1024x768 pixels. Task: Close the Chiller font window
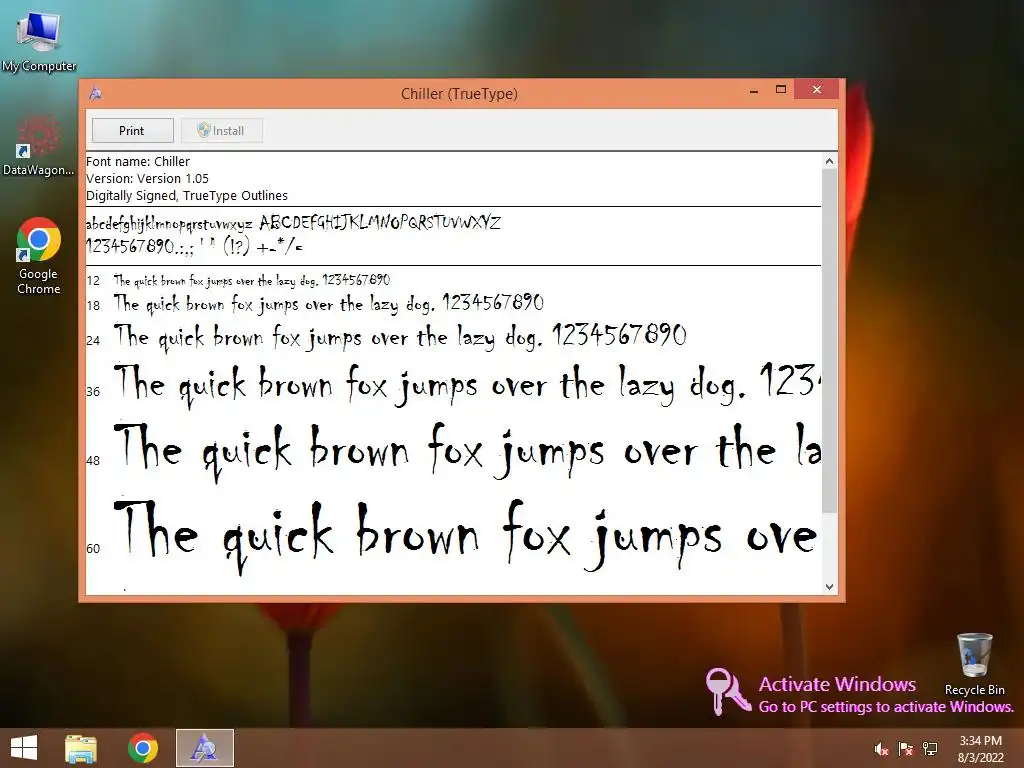tap(816, 89)
